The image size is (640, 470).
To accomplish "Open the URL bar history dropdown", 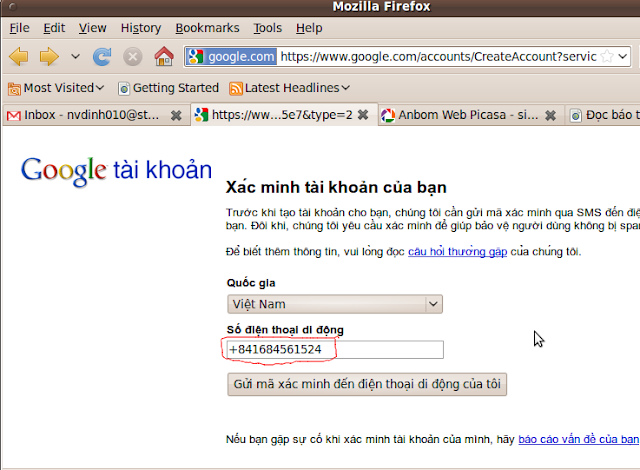I will tap(622, 56).
